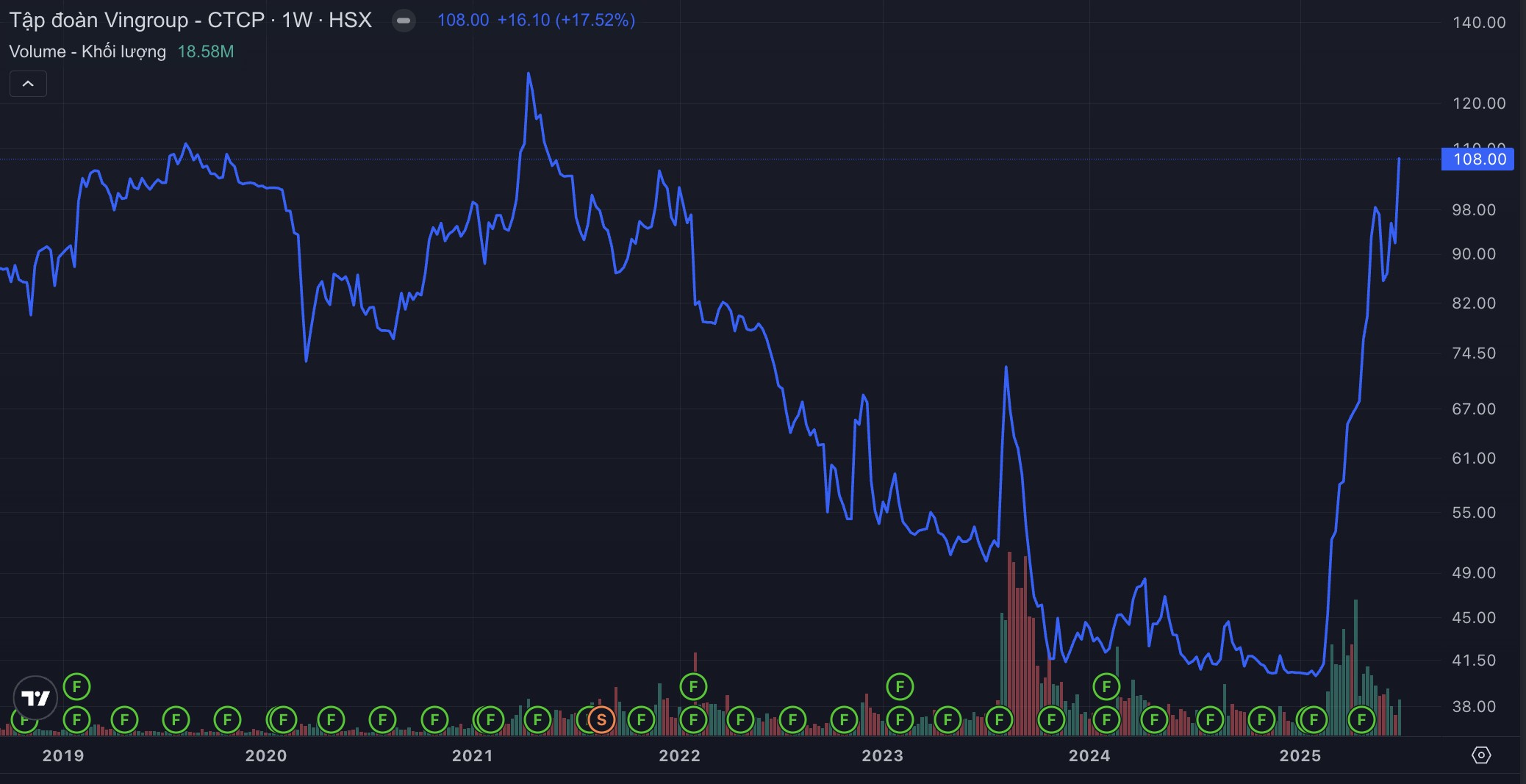Viewport: 1526px width, 784px height.
Task: Click the TradingView logo icon
Action: click(x=35, y=697)
